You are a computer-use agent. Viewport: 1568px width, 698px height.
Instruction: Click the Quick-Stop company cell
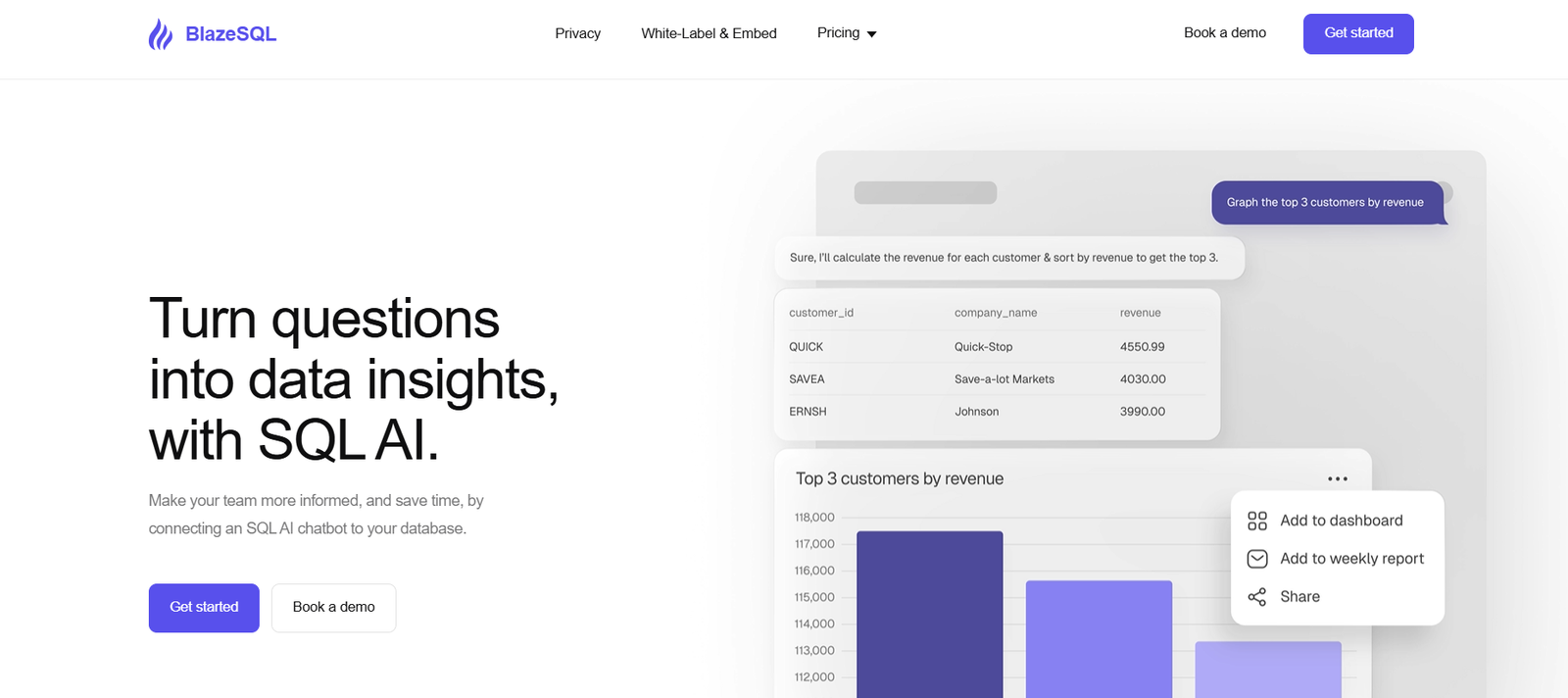pos(984,347)
